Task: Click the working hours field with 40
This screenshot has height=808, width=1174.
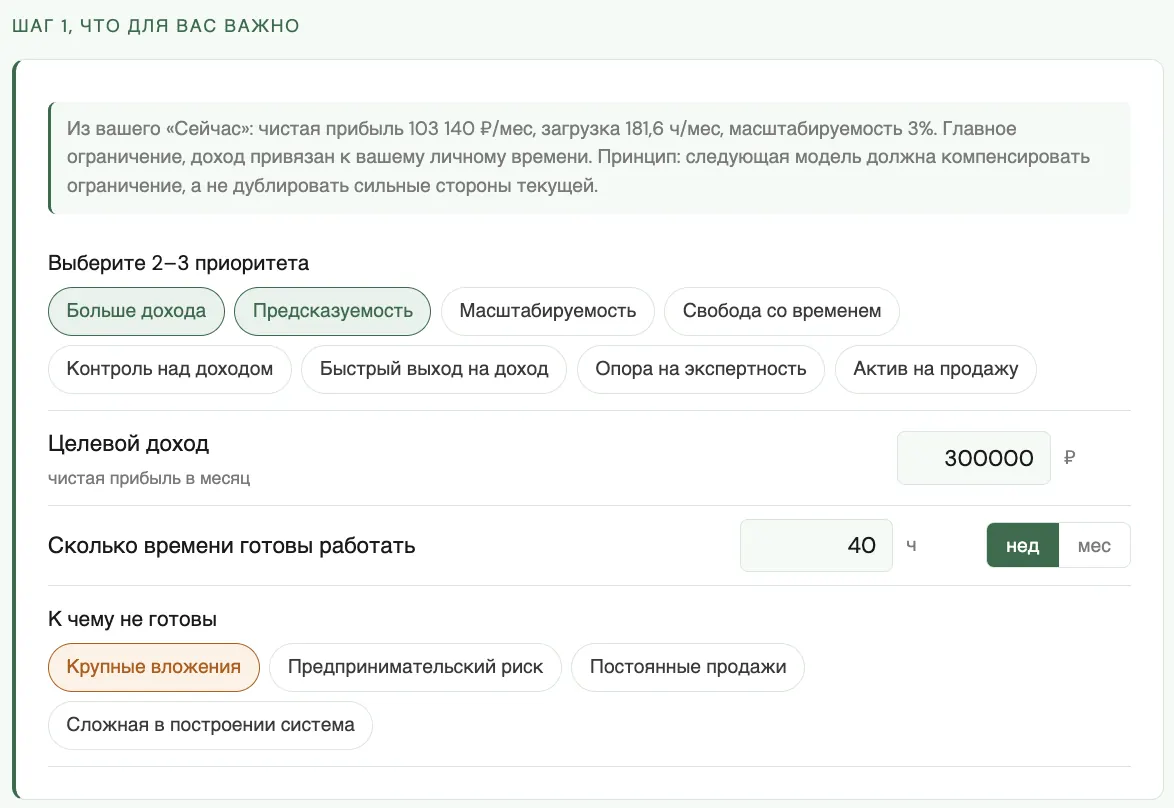Action: pyautogui.click(x=816, y=546)
